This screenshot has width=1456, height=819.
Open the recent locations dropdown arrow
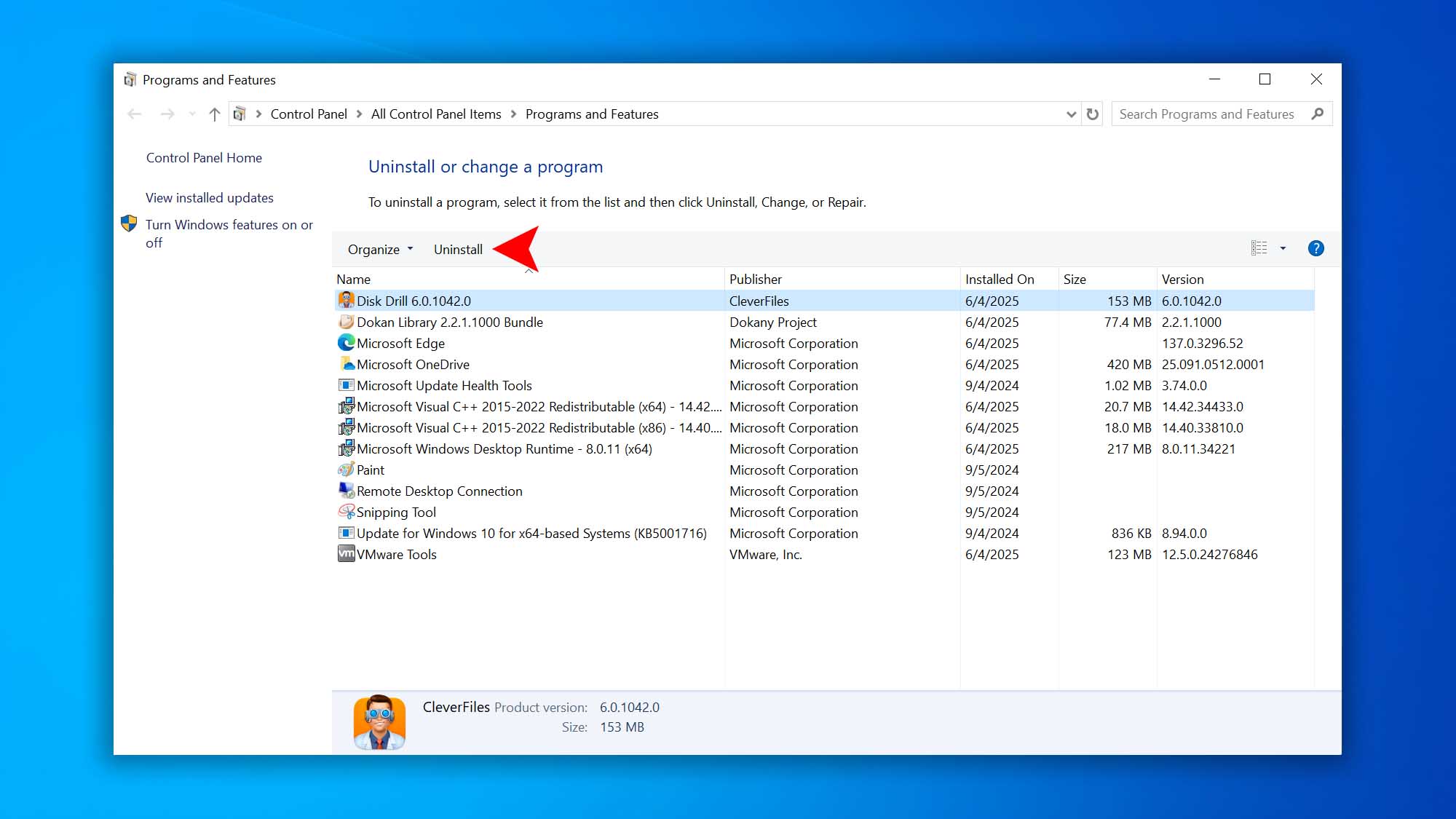click(192, 114)
